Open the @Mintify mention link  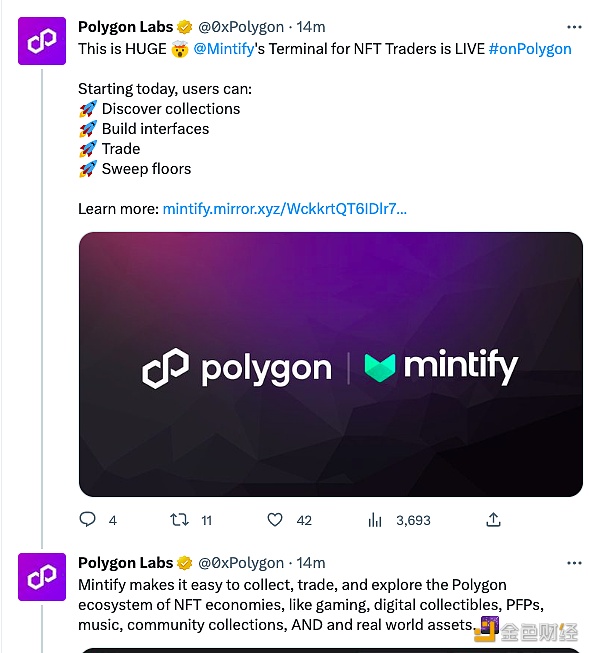224,49
